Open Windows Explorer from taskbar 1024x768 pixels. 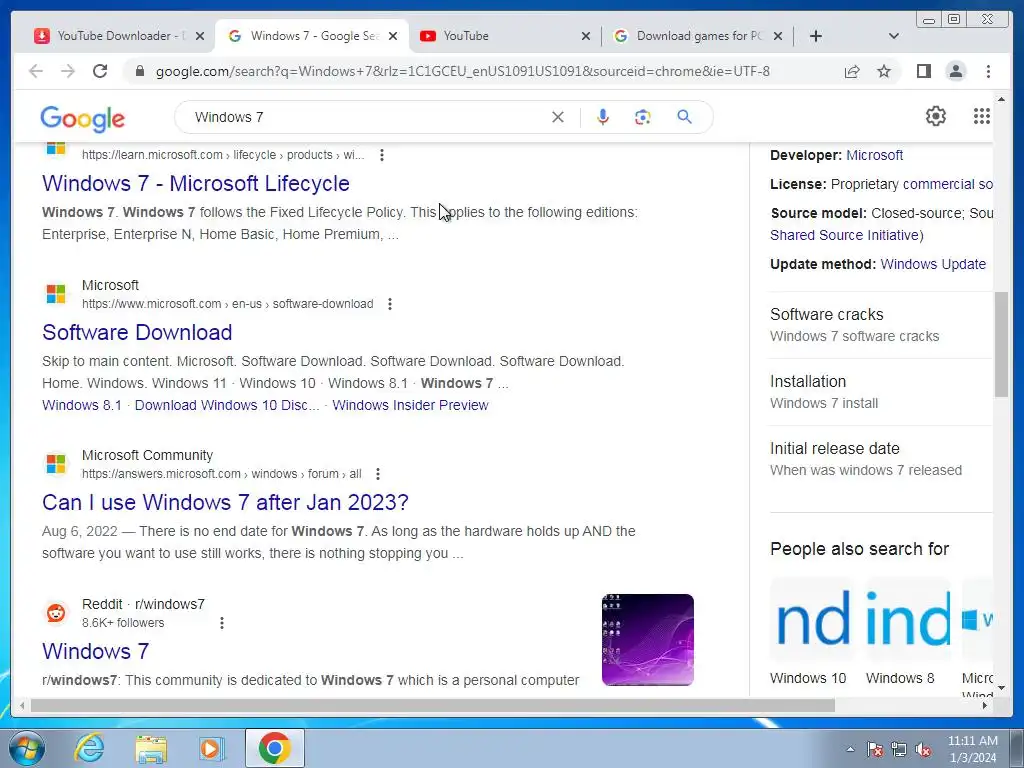point(151,748)
